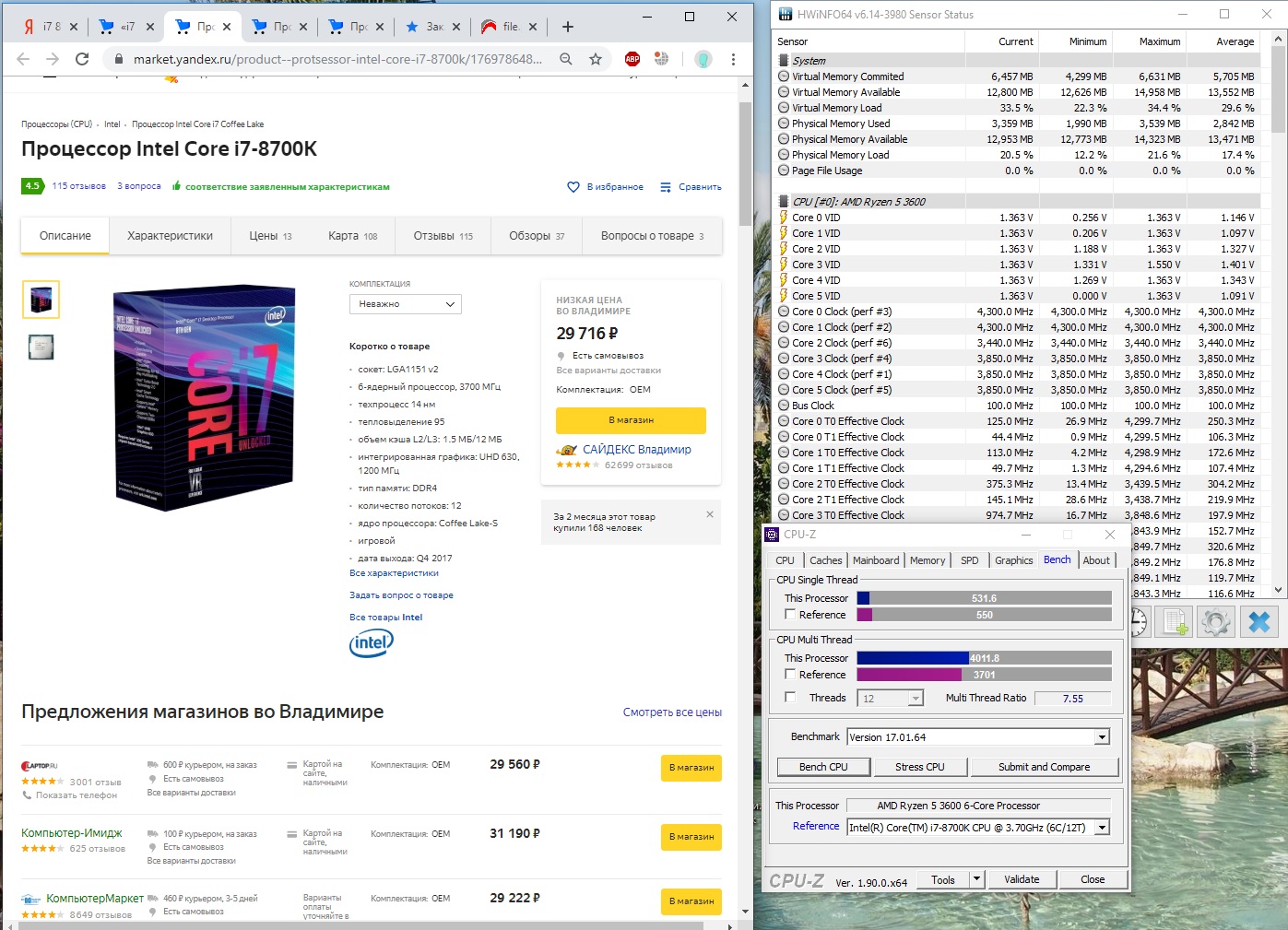Click the single-thread This Processor bar
Viewport: 1288px width, 930px height.
coord(984,598)
